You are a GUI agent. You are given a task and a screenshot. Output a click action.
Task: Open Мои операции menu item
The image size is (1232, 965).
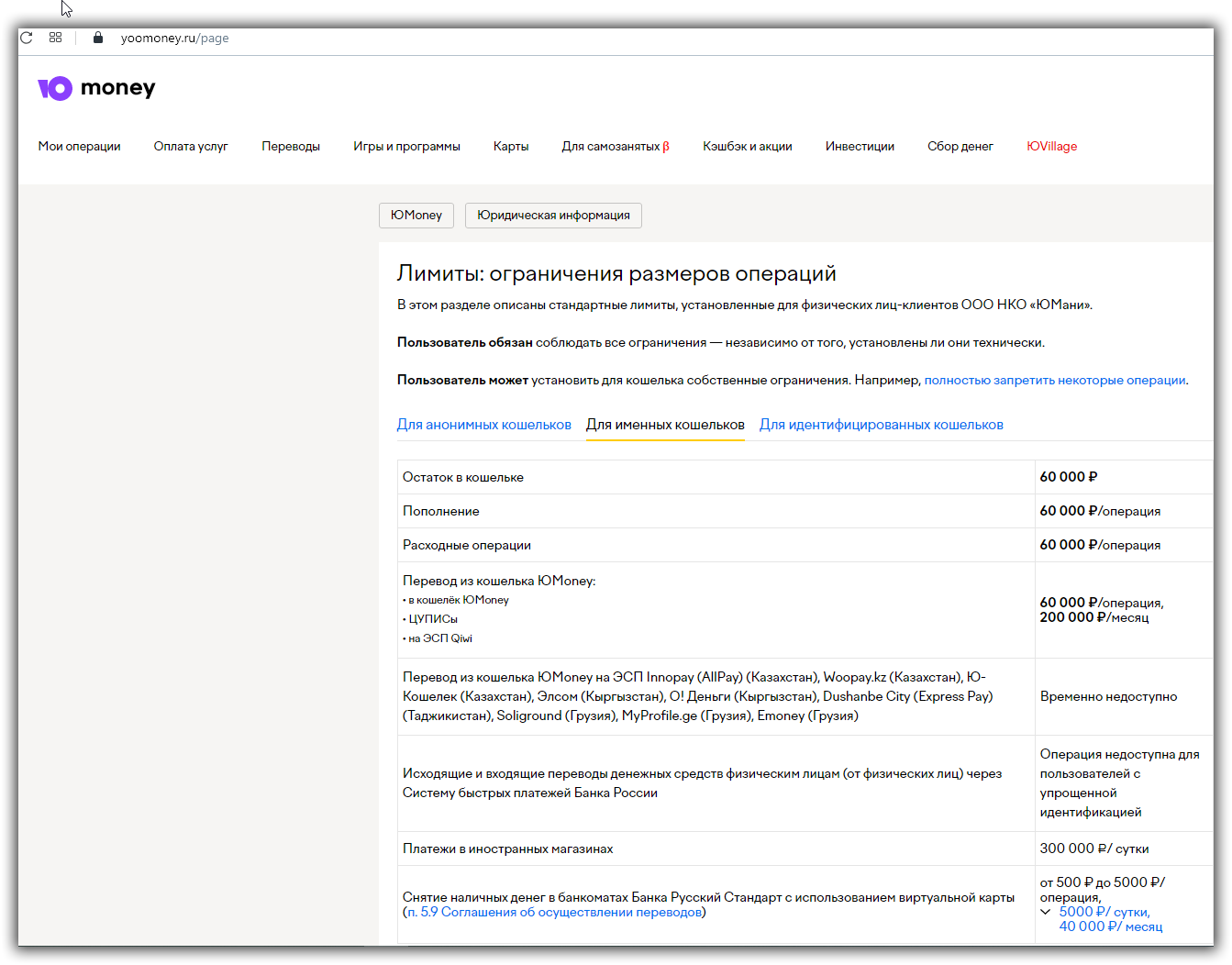(79, 146)
